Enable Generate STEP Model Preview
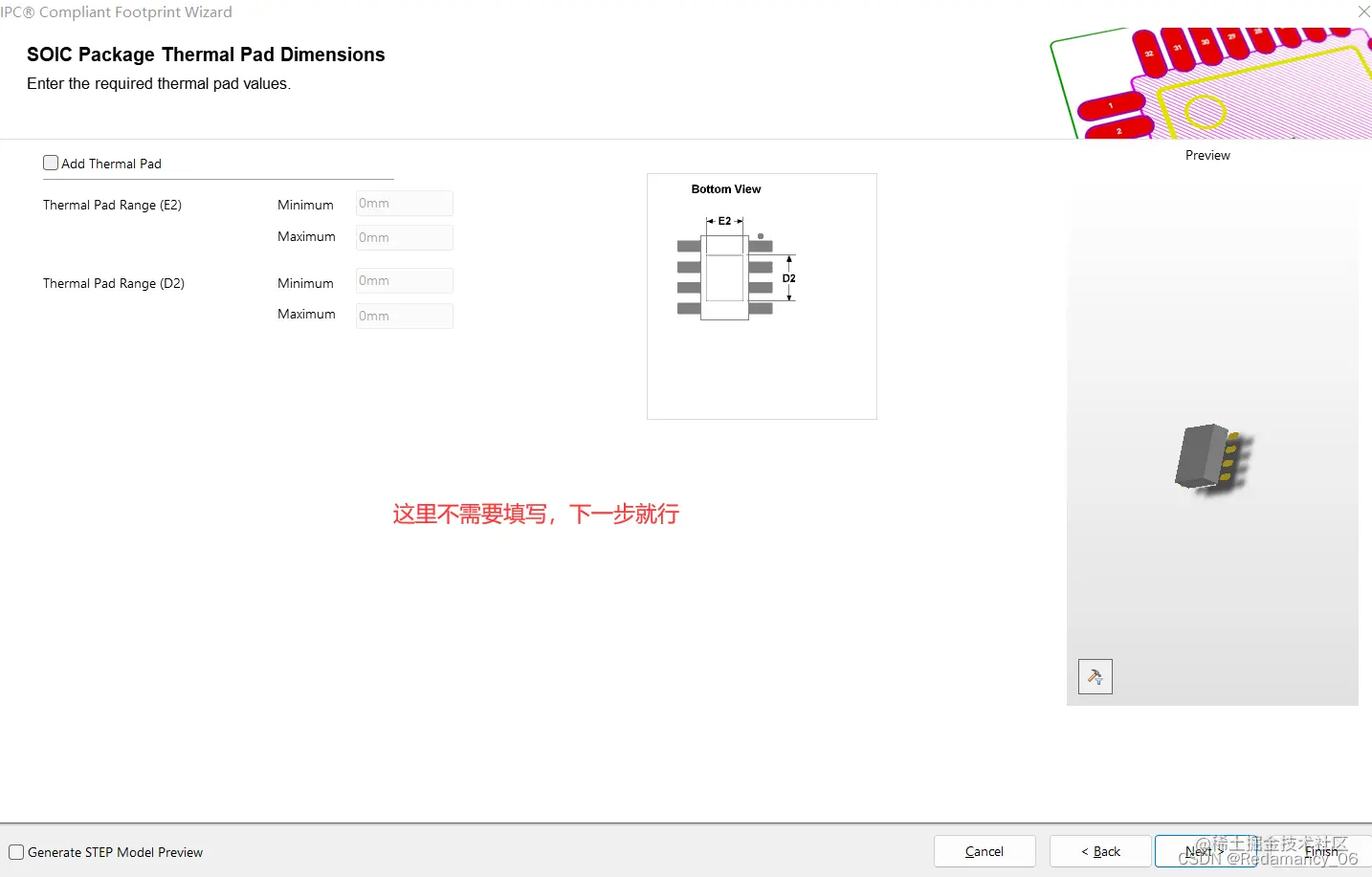This screenshot has width=1372, height=877. [x=16, y=851]
